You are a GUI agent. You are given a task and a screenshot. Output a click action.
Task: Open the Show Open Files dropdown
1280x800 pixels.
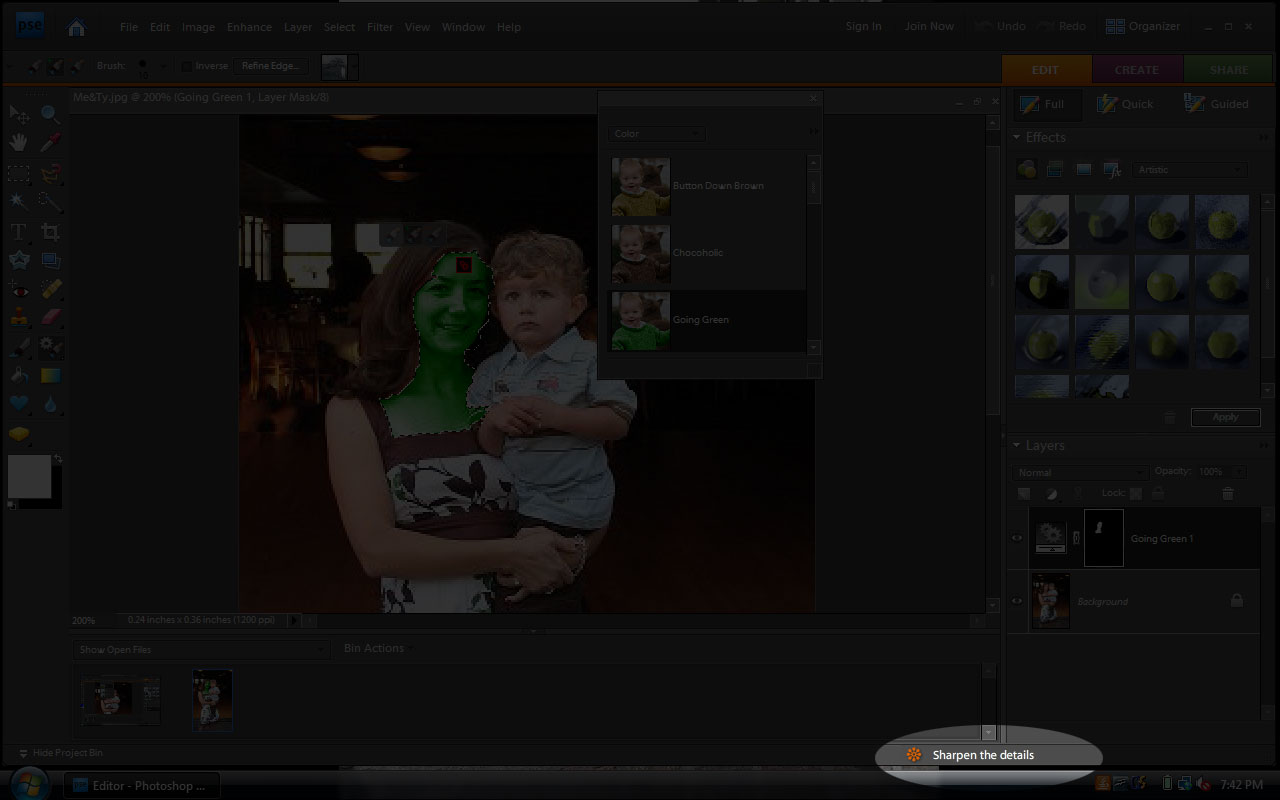pos(201,650)
